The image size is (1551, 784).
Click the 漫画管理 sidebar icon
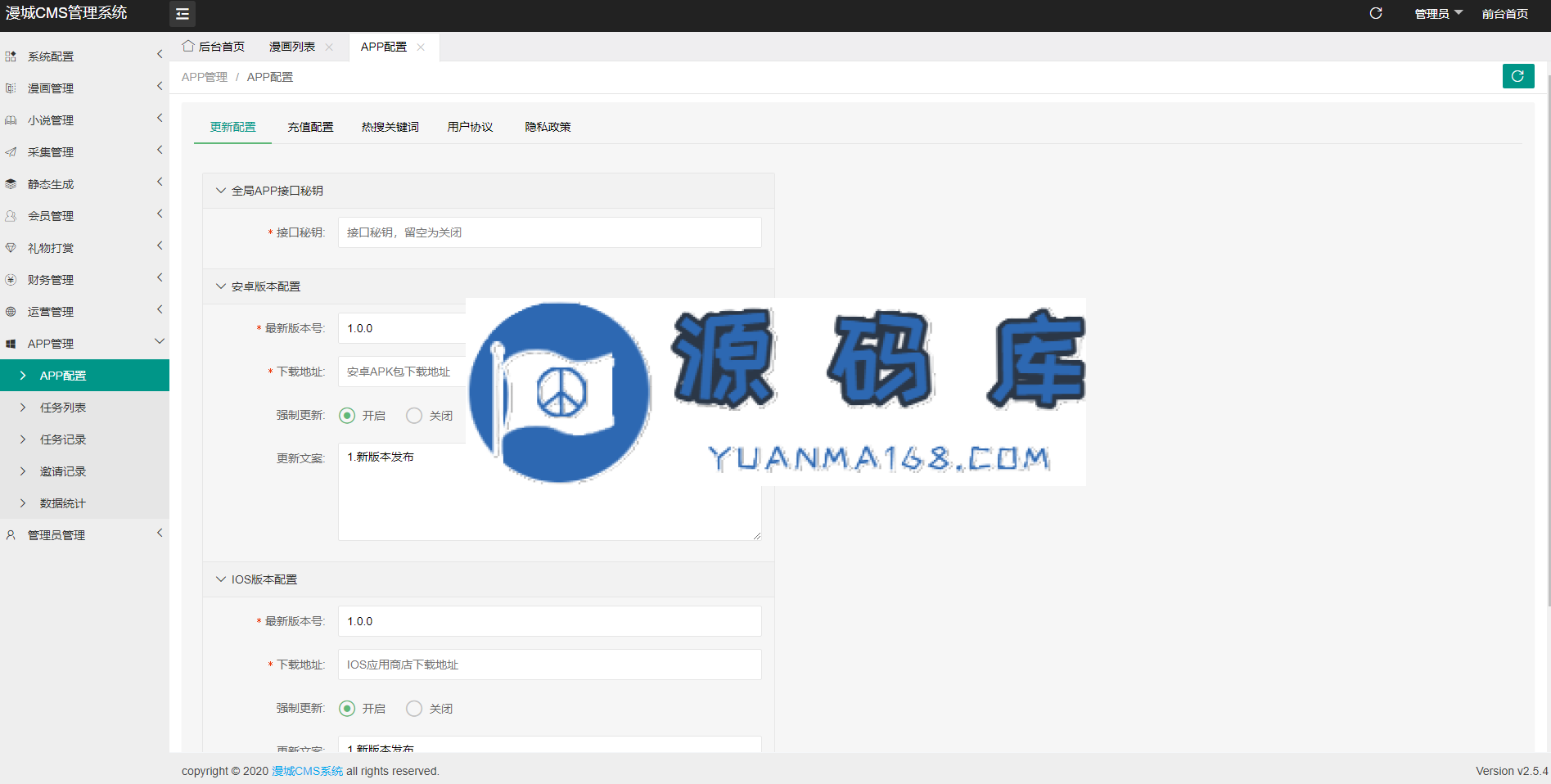click(x=11, y=88)
